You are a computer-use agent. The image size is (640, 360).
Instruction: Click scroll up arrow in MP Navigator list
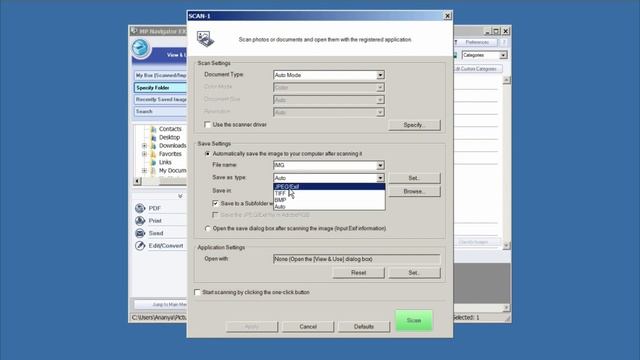507,80
